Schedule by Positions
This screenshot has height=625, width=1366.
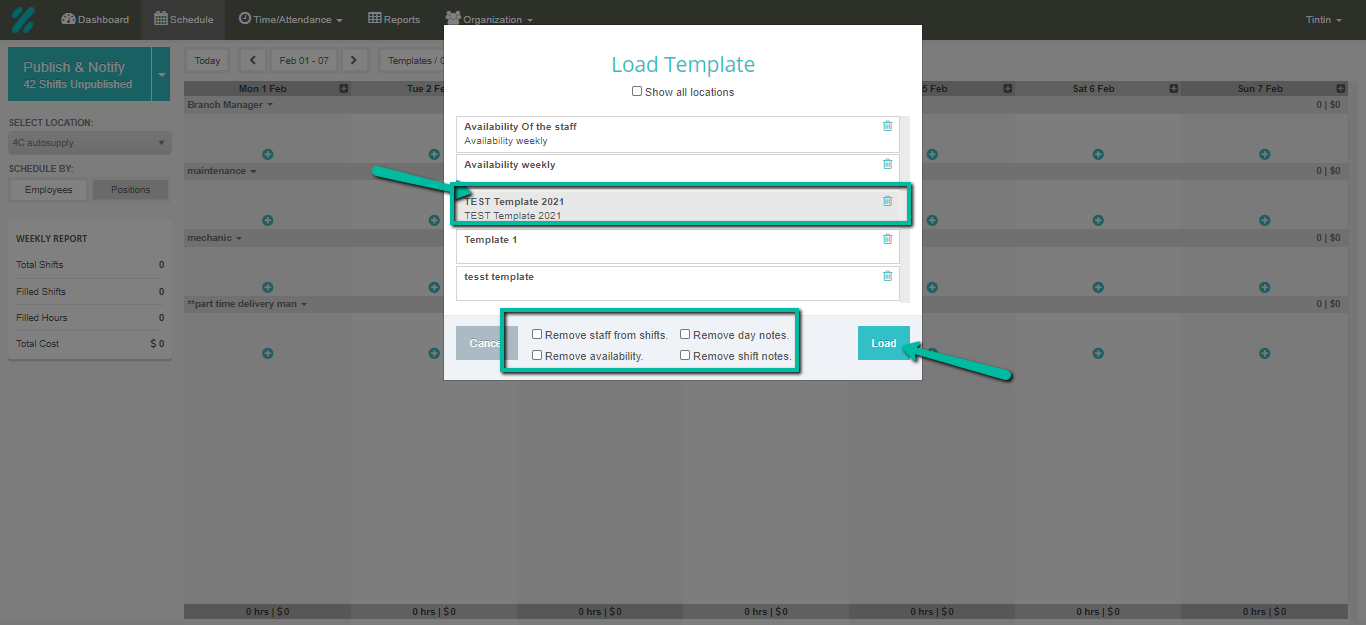[x=131, y=190]
